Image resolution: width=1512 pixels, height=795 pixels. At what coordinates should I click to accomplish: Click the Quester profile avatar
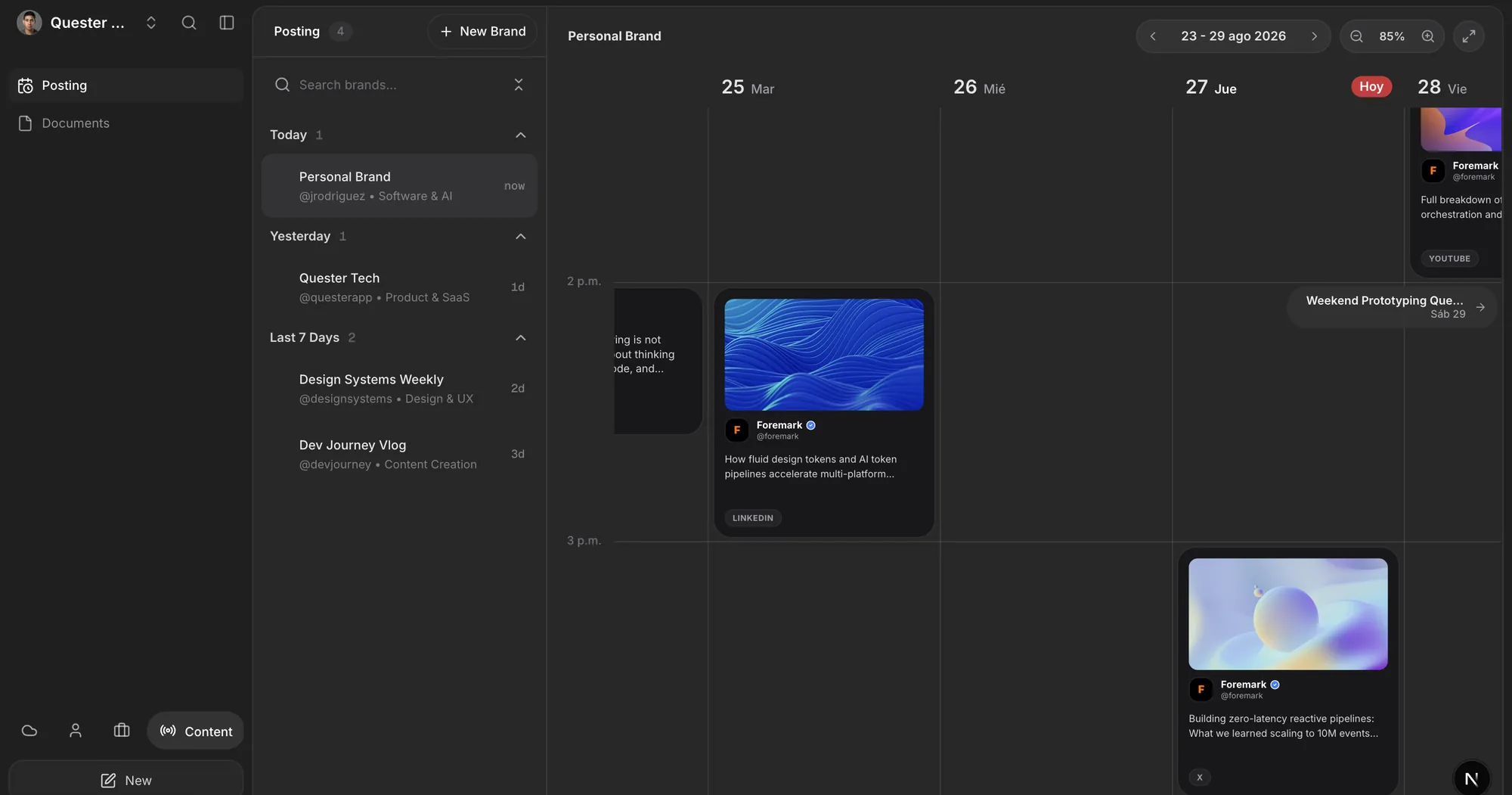(x=29, y=23)
